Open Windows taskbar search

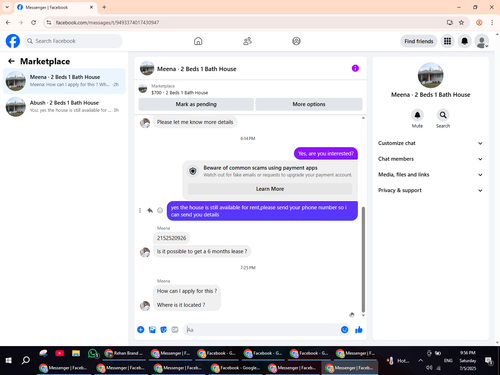coord(26,360)
